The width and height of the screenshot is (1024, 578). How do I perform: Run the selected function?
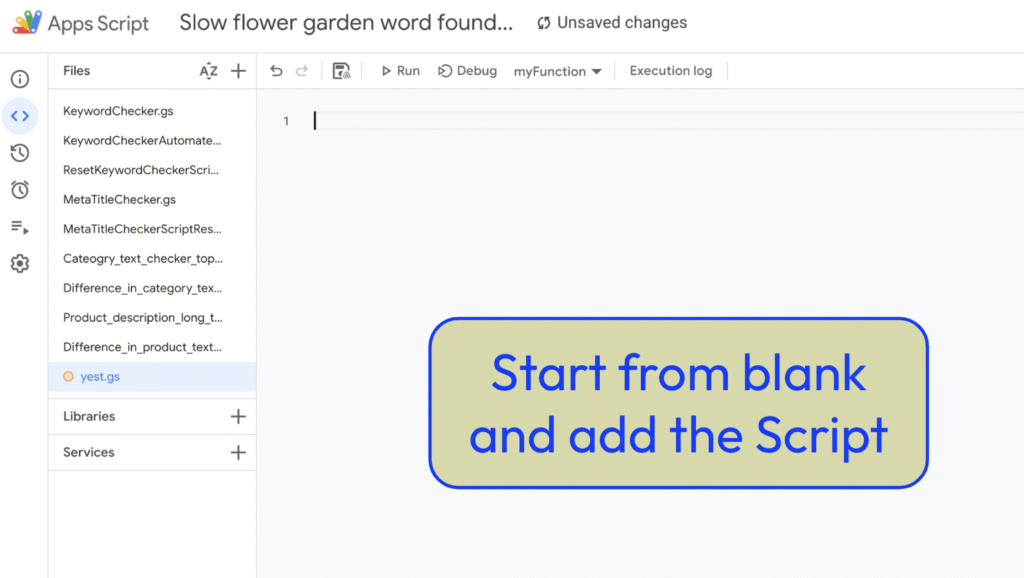pos(400,71)
